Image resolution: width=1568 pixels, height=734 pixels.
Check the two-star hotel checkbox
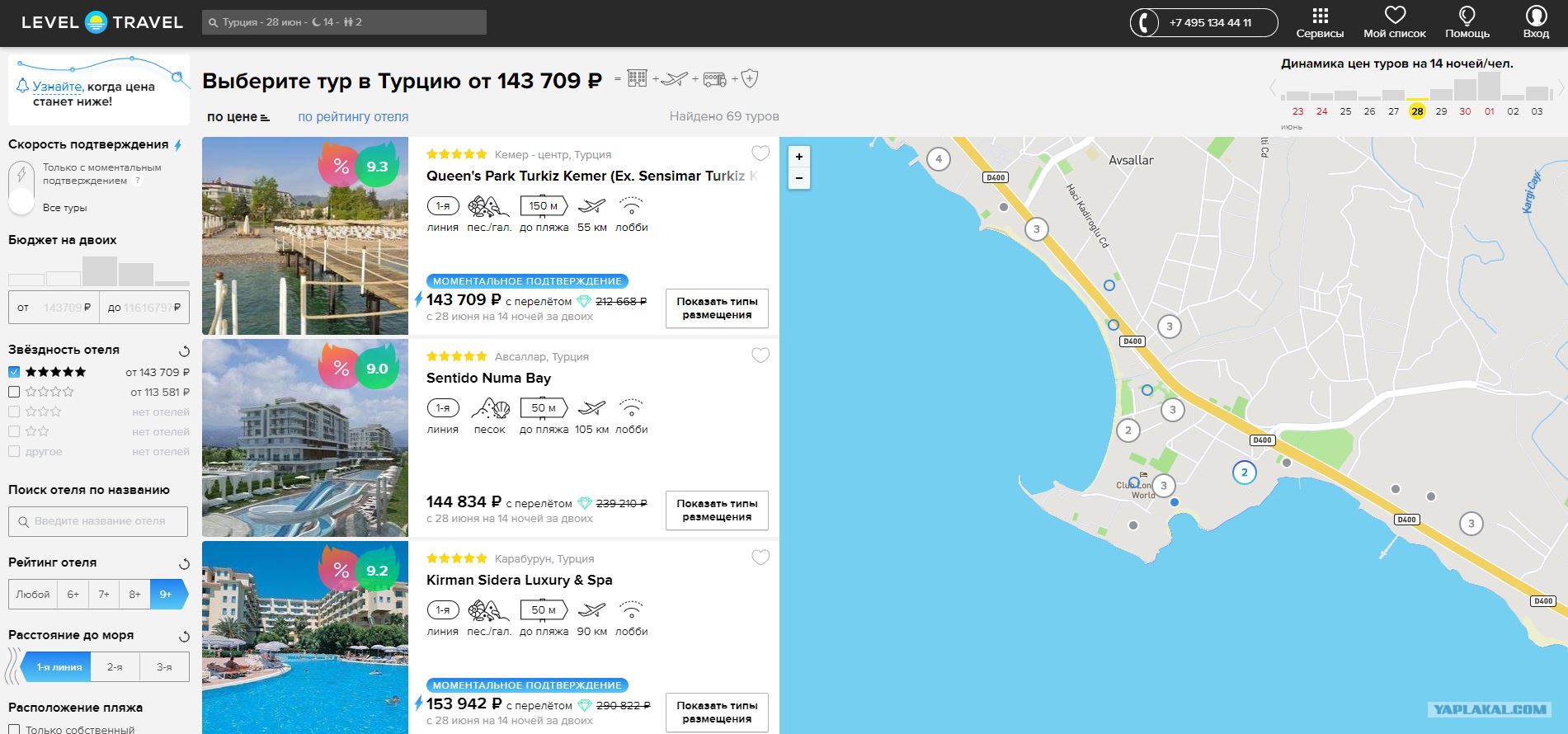(x=14, y=431)
